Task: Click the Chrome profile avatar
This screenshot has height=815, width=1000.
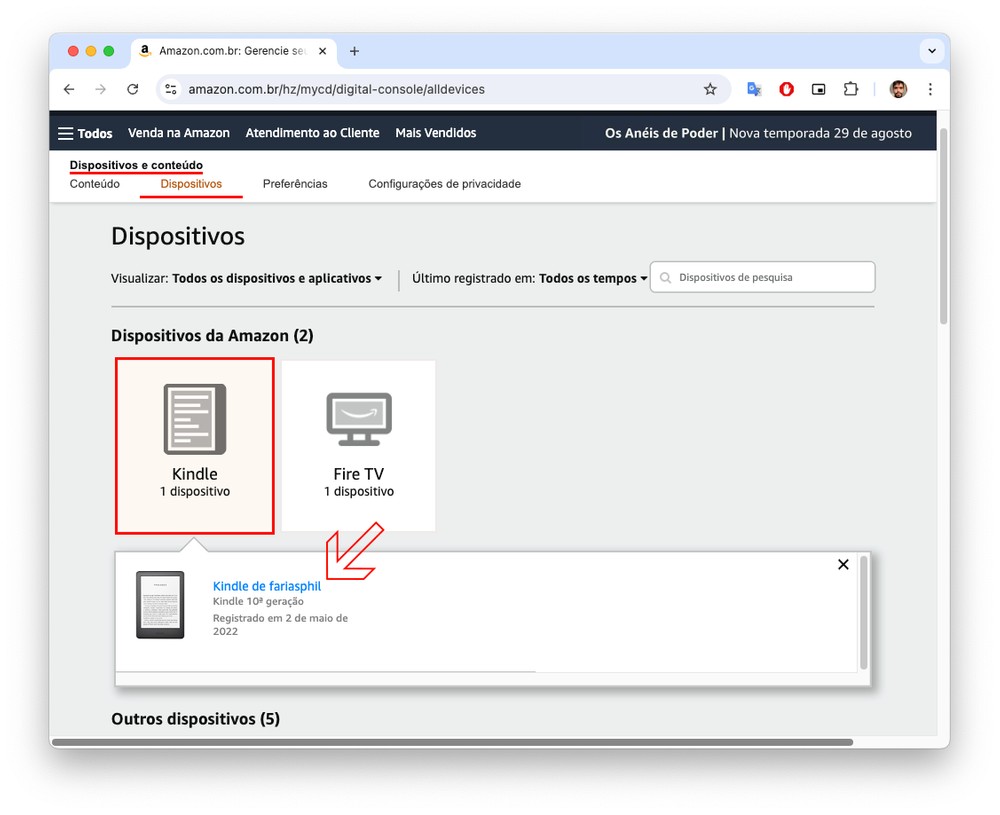Action: (898, 89)
